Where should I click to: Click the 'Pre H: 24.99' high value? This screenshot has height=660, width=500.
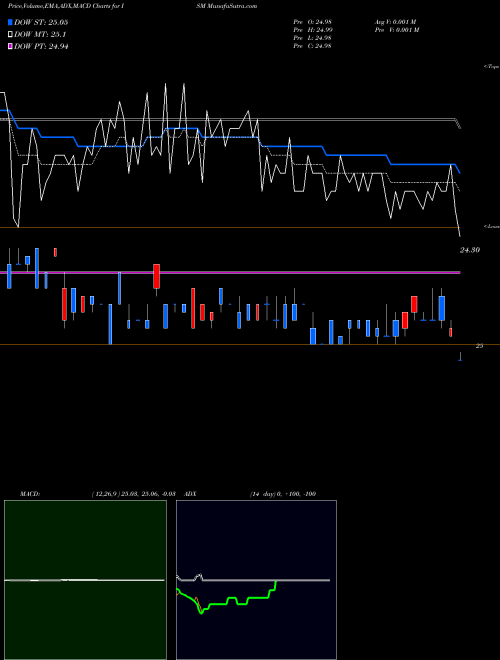coord(312,30)
